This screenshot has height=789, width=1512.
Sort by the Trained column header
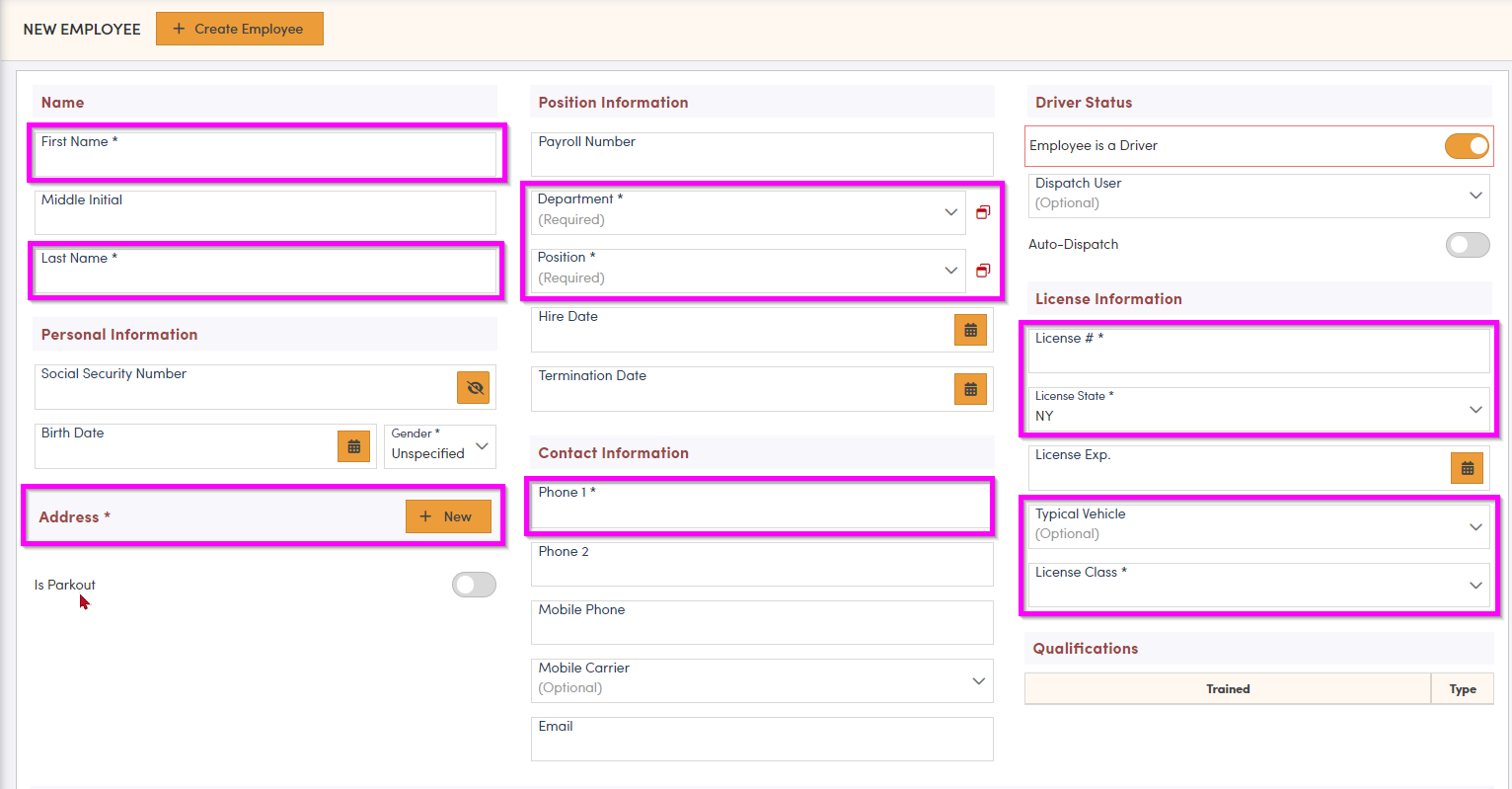1228,689
